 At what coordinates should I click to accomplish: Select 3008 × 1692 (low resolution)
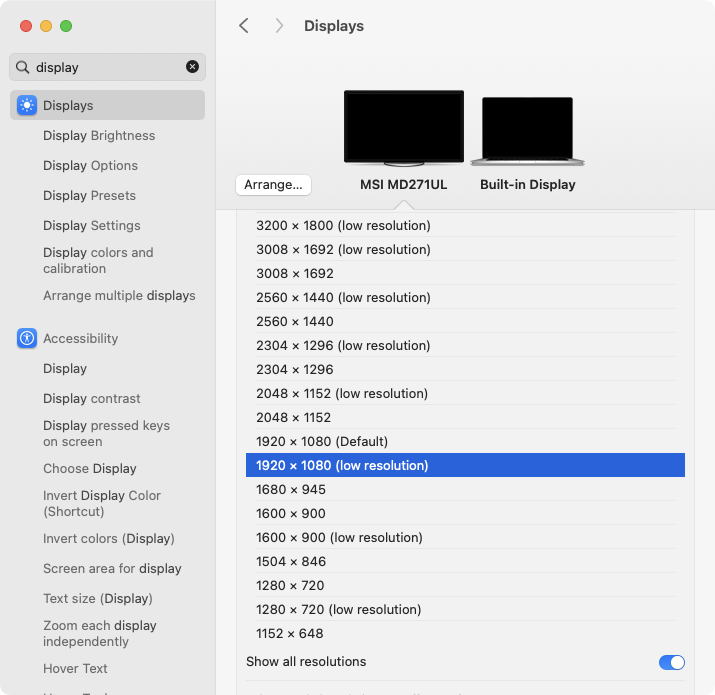point(465,249)
